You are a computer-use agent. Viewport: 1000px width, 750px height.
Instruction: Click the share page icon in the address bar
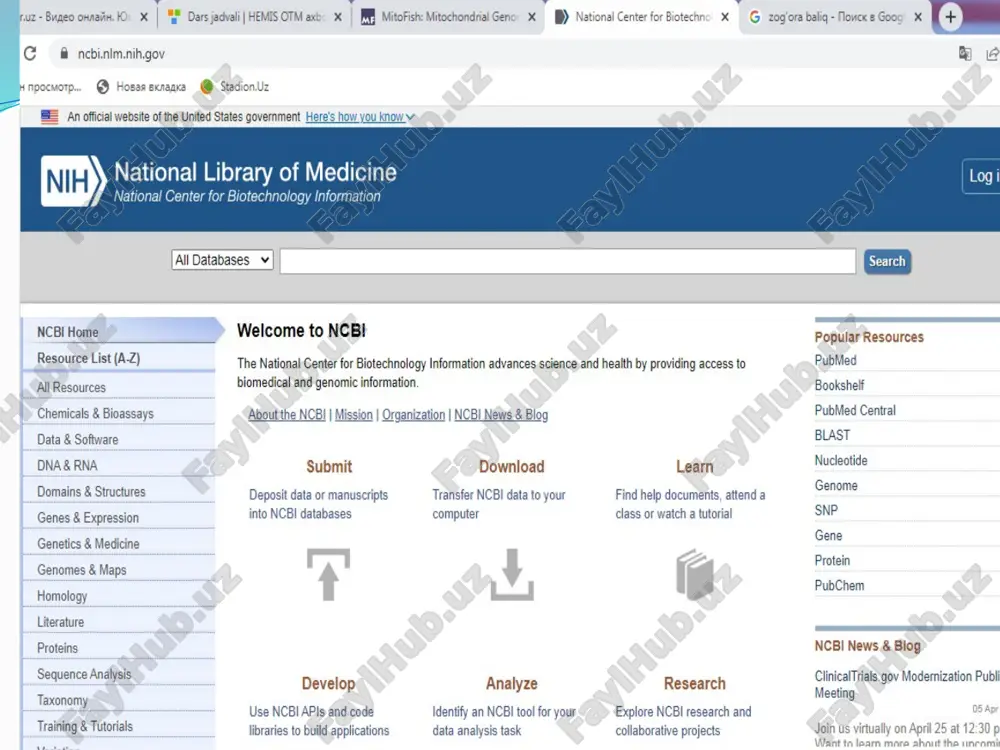tap(992, 54)
